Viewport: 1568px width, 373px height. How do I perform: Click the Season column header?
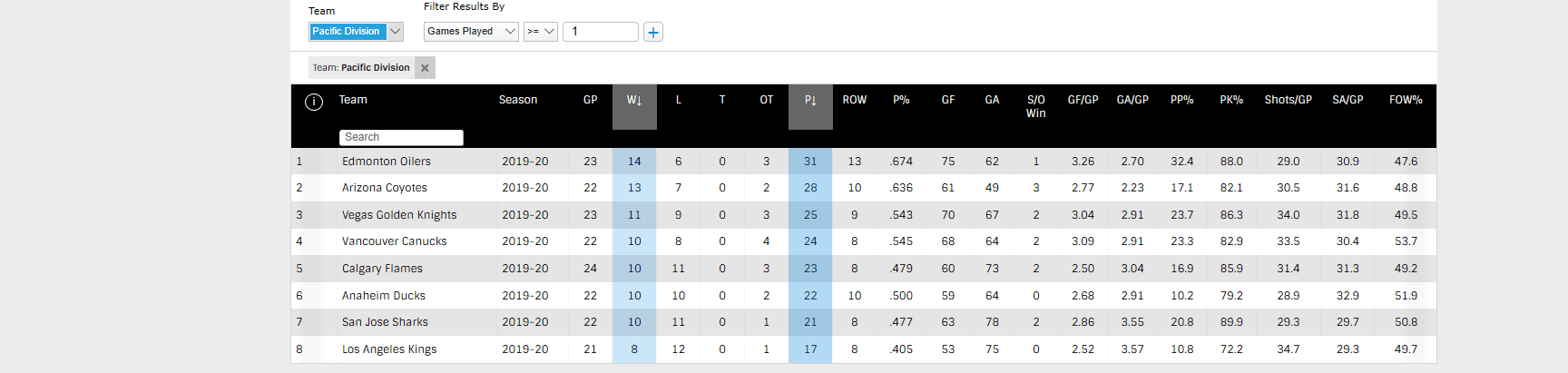tap(518, 100)
